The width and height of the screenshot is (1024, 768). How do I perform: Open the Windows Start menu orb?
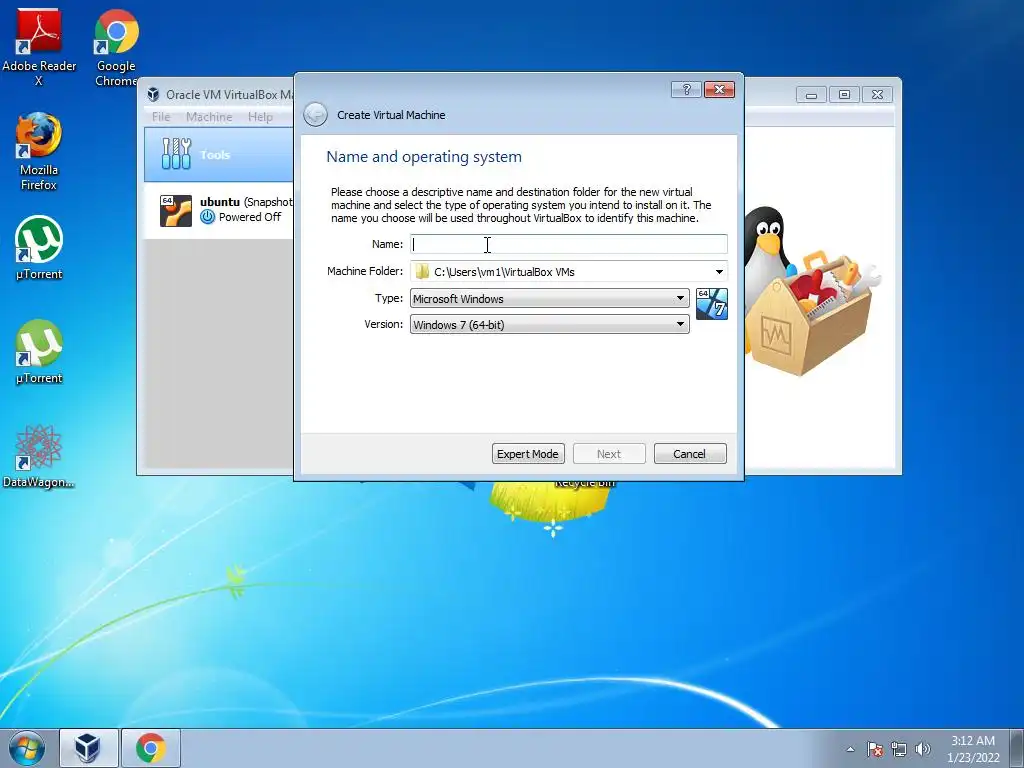pos(26,748)
